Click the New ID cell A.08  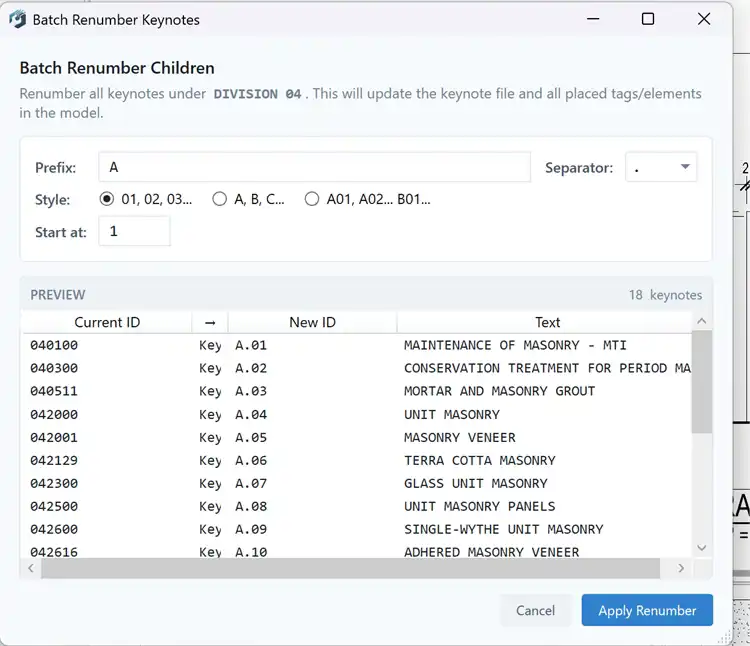(x=251, y=506)
